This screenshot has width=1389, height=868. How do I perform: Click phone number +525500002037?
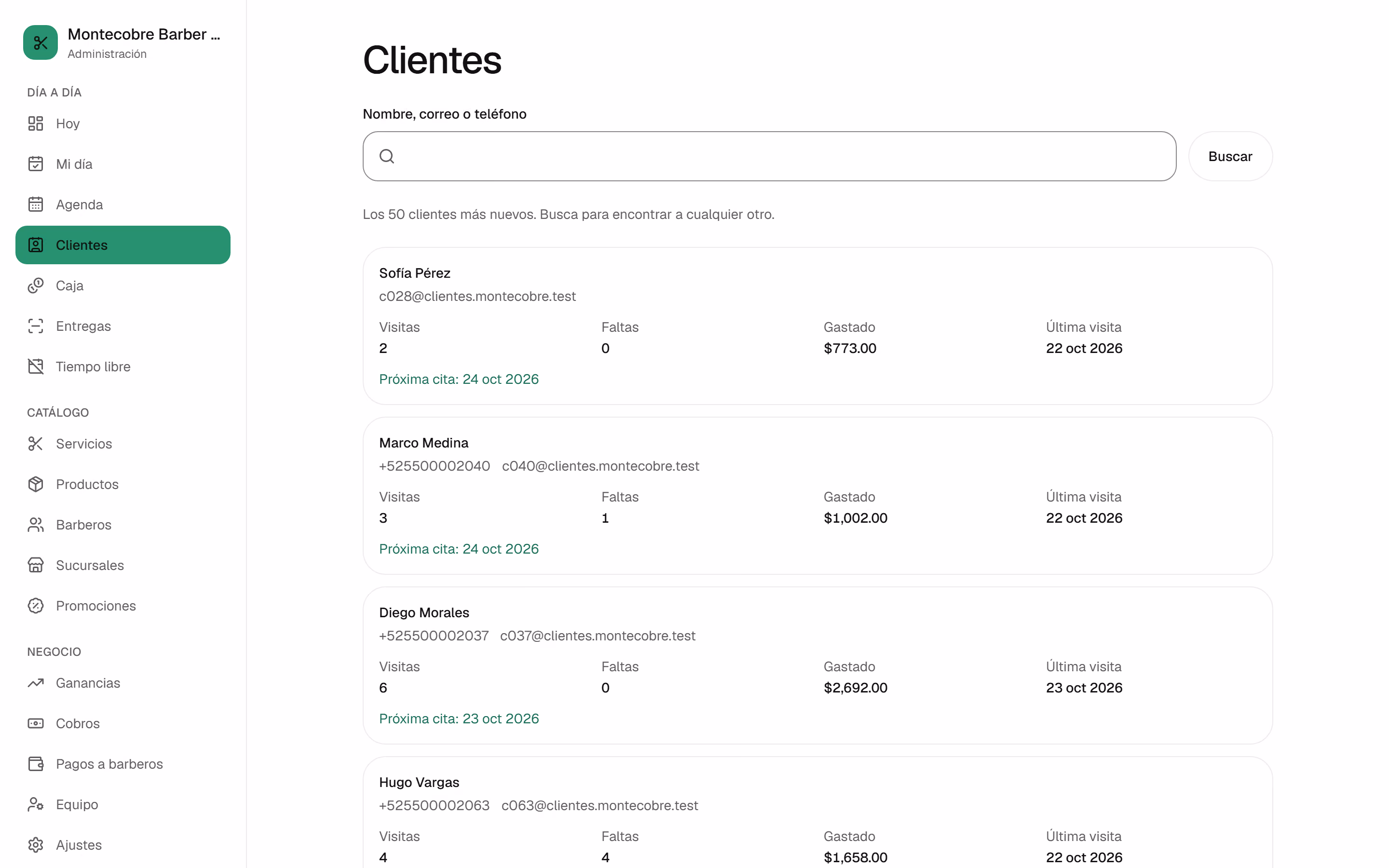click(x=434, y=636)
